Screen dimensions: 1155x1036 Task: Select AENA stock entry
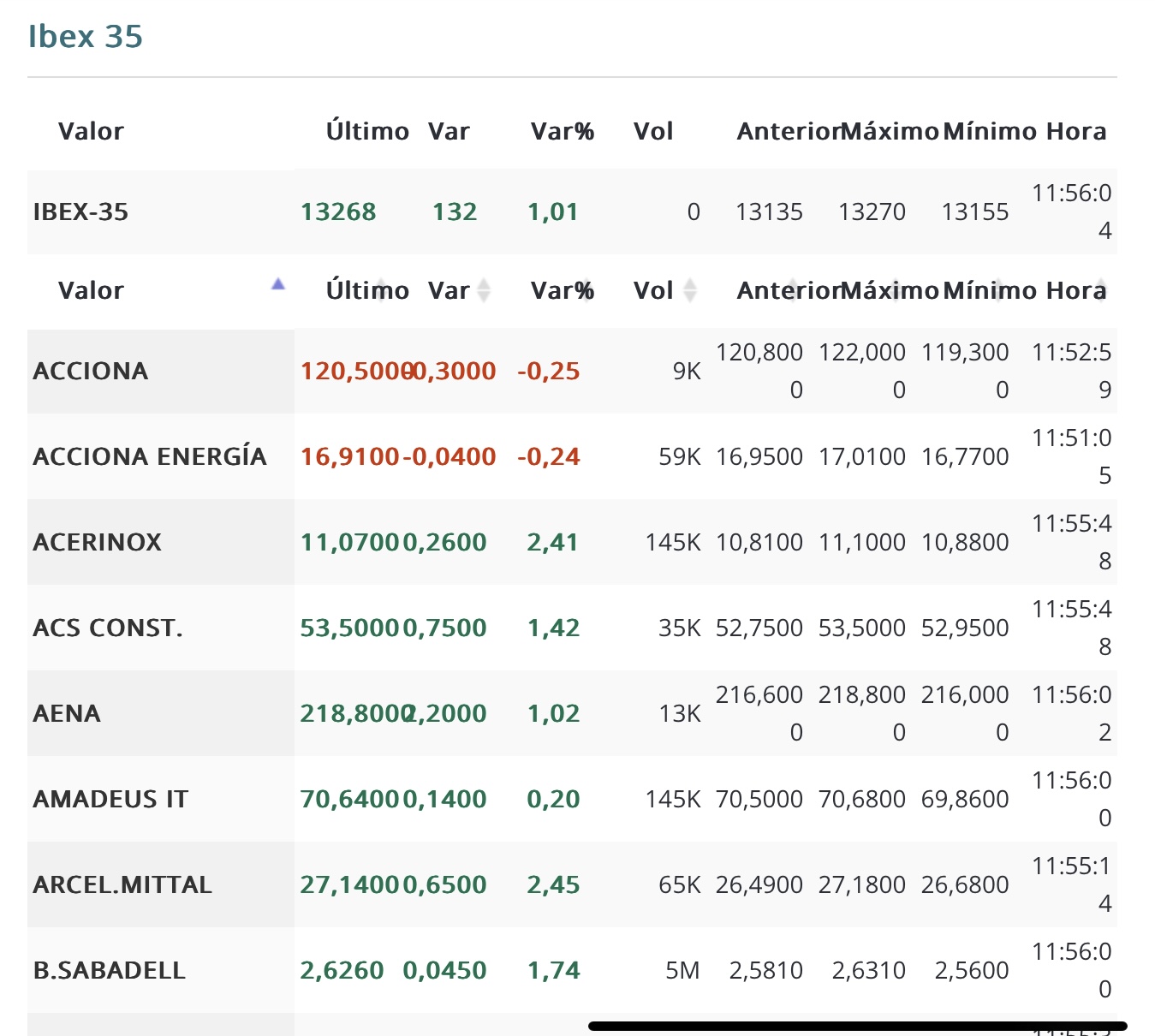(572, 713)
